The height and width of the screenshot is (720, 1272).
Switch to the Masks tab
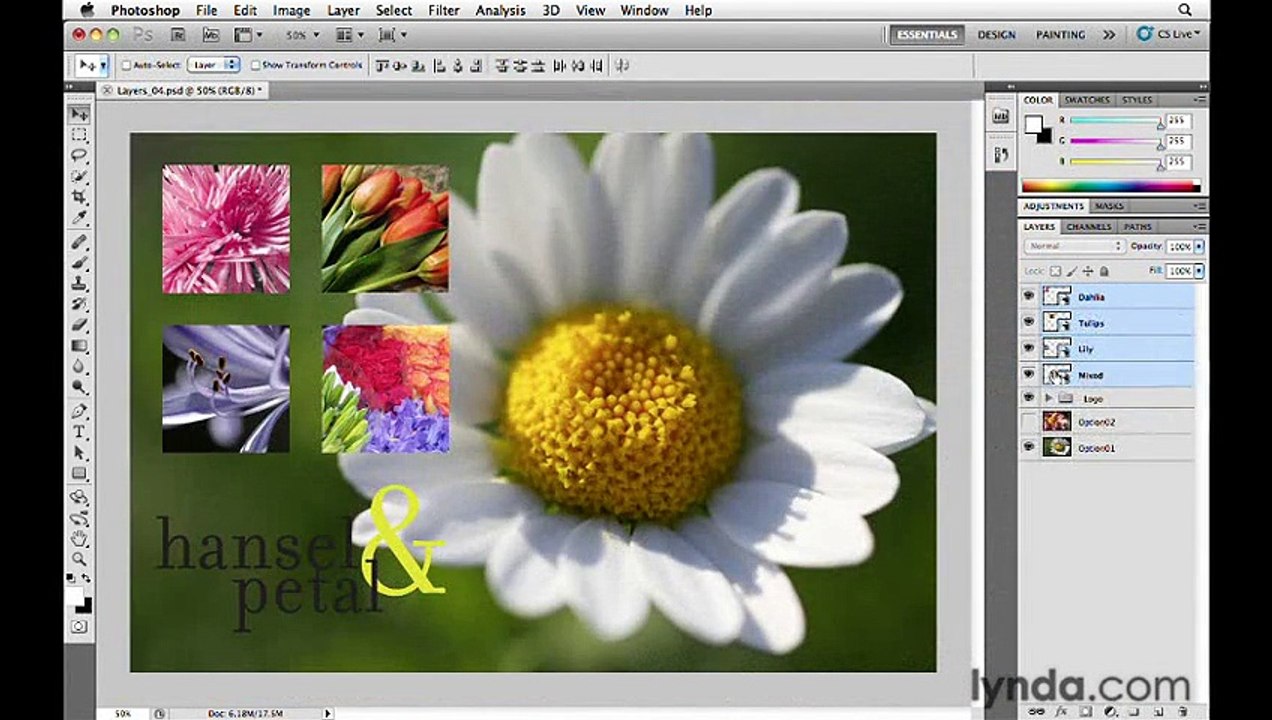[1109, 206]
